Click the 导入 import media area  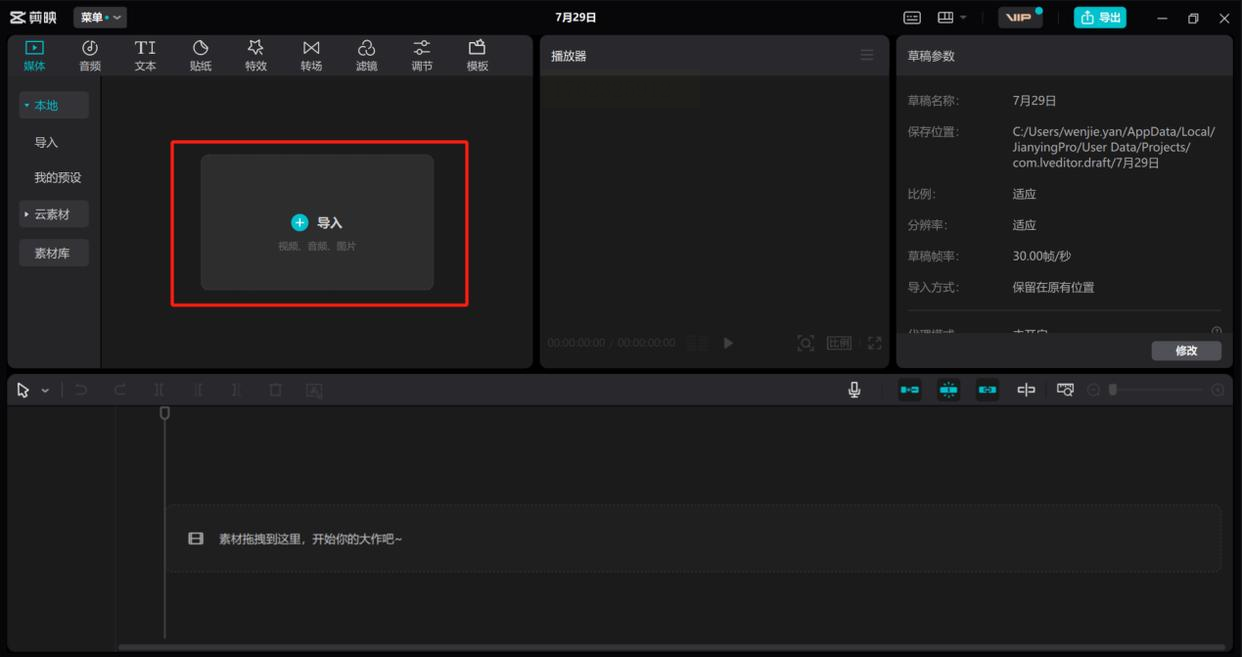317,223
